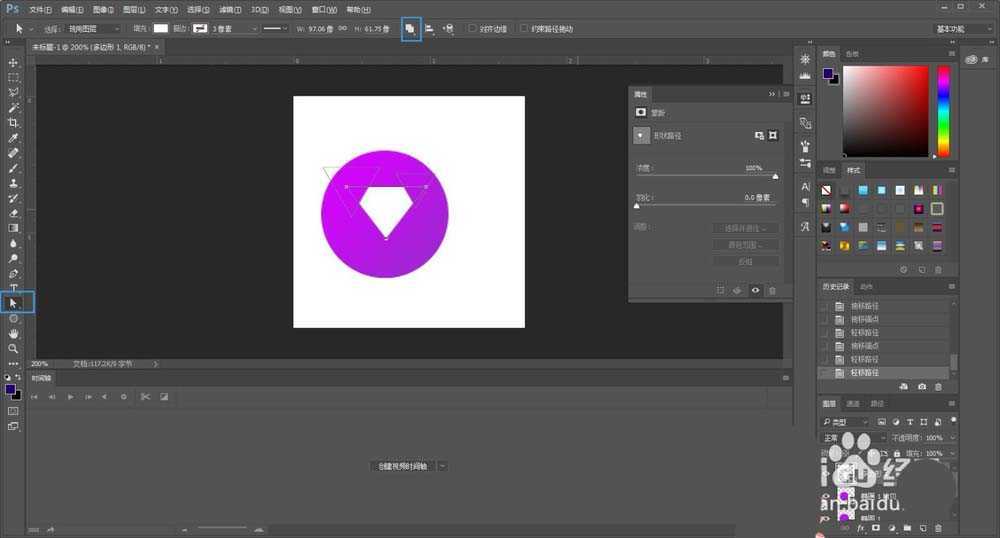Delete mask using Properties panel trash icon
The image size is (1000, 538).
click(x=772, y=290)
